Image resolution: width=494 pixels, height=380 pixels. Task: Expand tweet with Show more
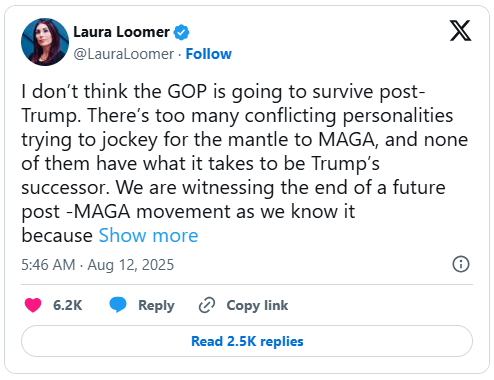pos(148,236)
